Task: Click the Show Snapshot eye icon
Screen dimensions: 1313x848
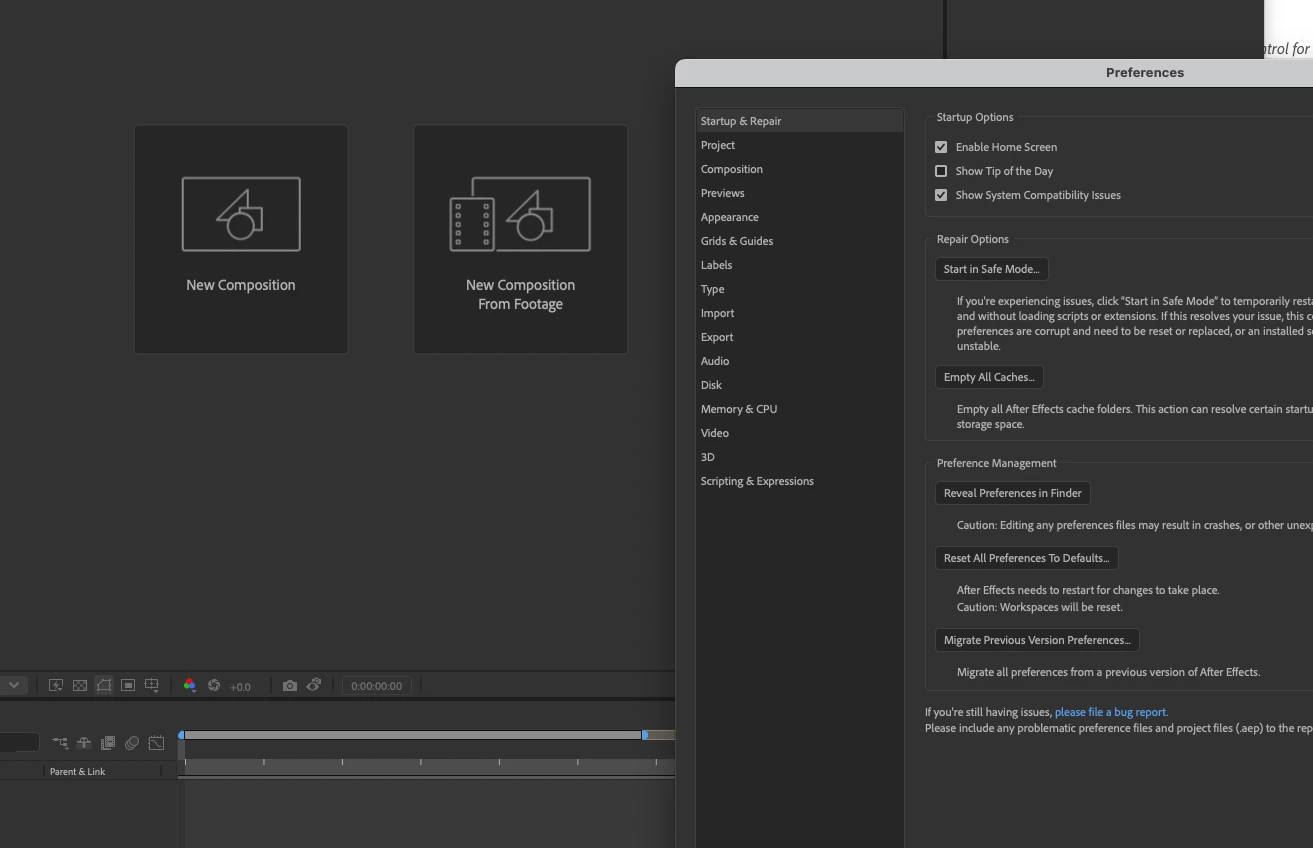Action: pyautogui.click(x=314, y=685)
